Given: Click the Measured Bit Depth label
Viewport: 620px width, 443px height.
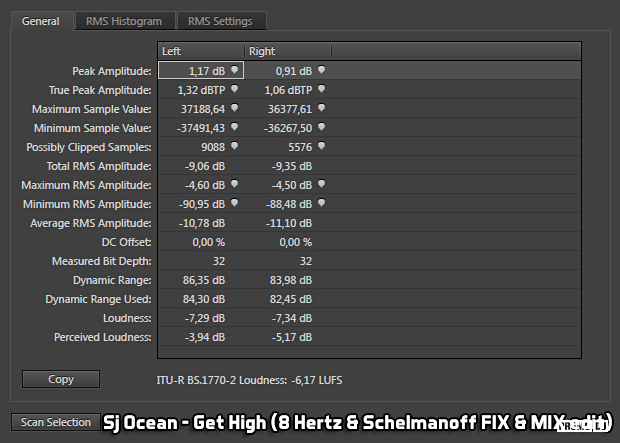Looking at the screenshot, I should click(102, 261).
